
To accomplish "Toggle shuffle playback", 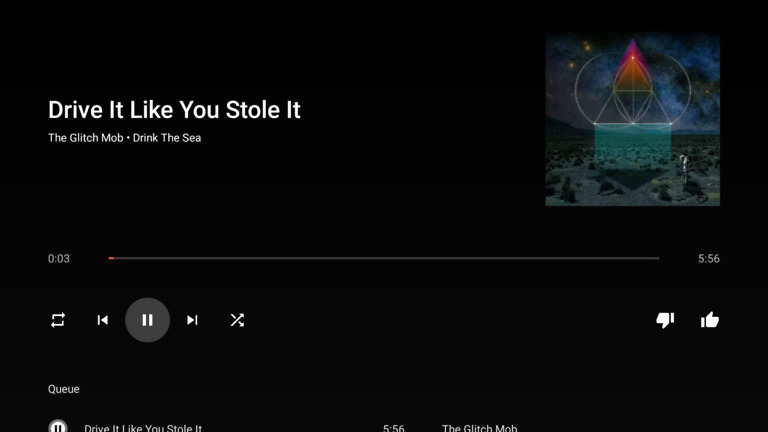I will pos(237,320).
